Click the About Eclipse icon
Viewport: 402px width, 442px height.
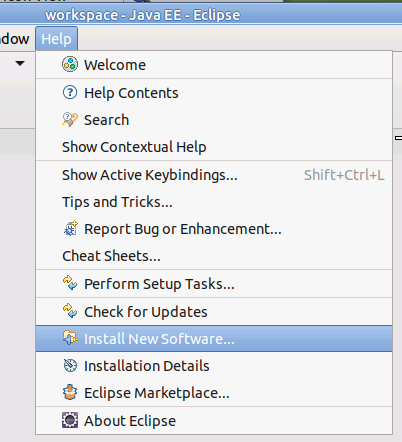(70, 420)
